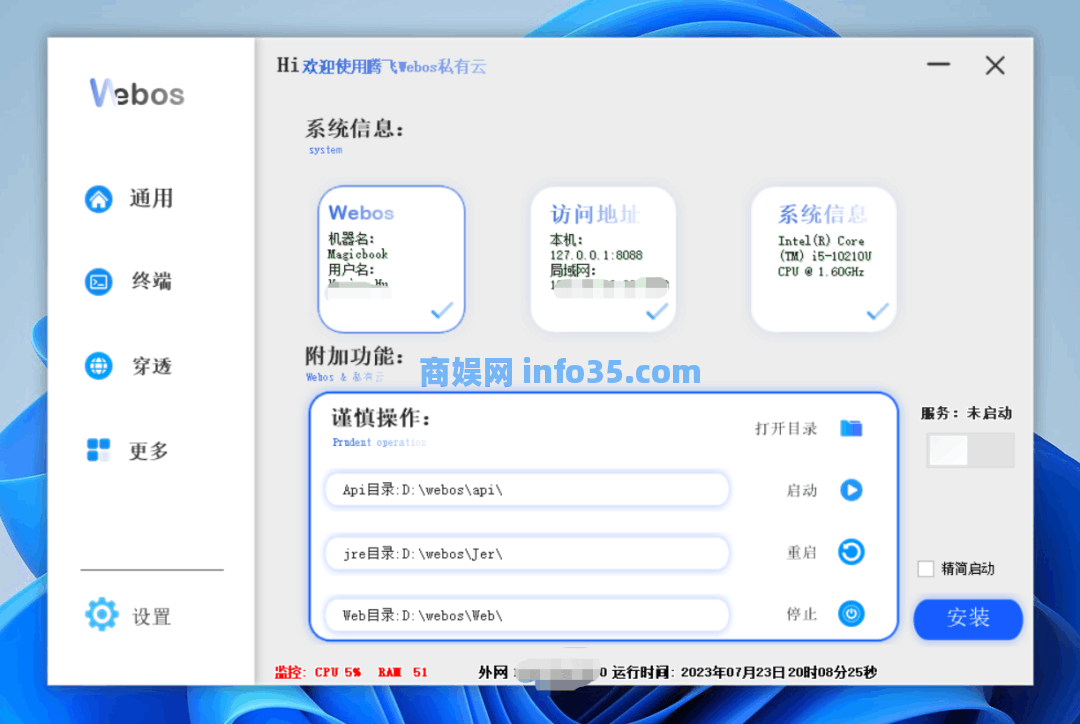Click the Web目录 path field
Screen dimensions: 1080x724
coord(527,615)
